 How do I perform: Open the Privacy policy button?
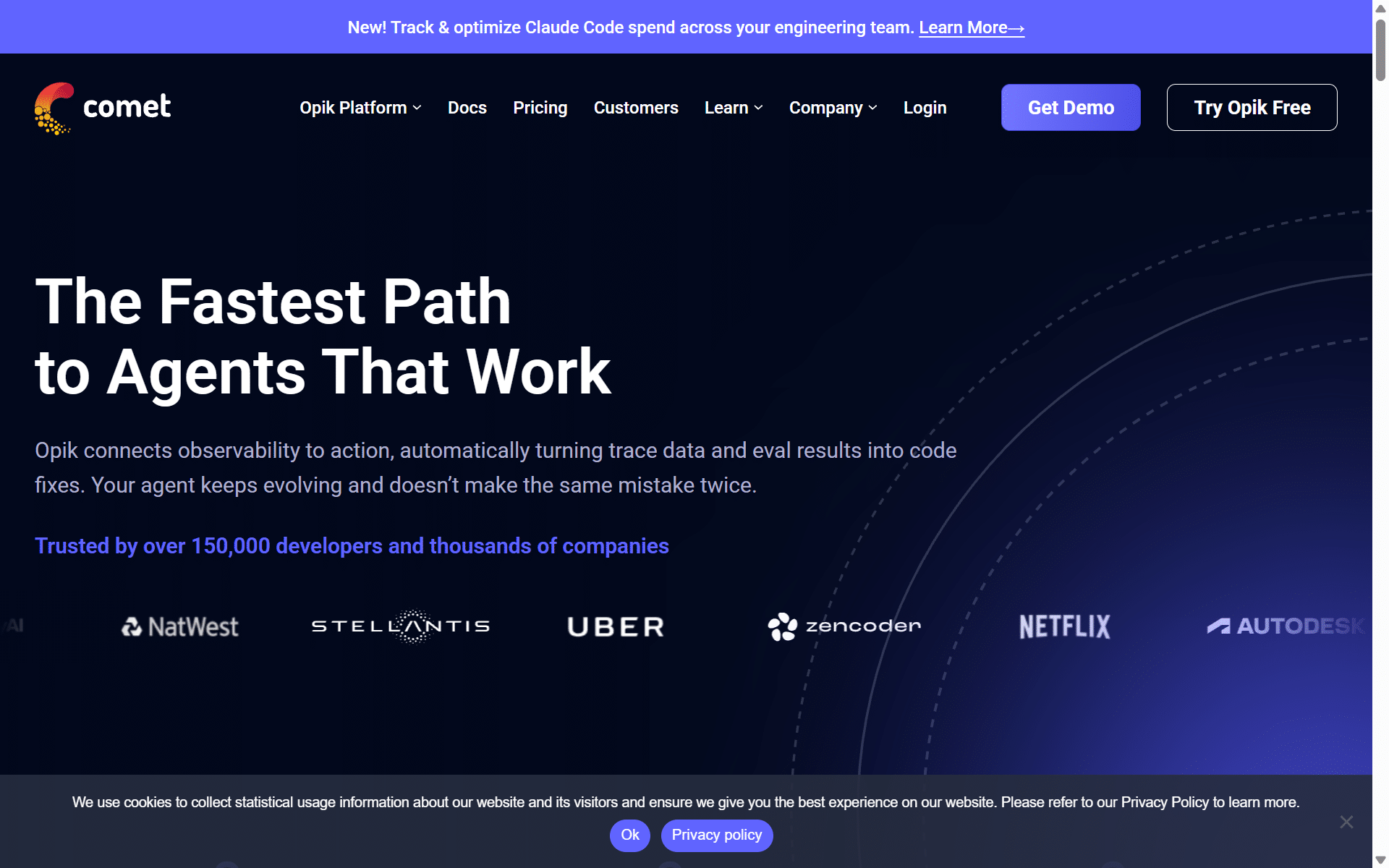tap(717, 835)
